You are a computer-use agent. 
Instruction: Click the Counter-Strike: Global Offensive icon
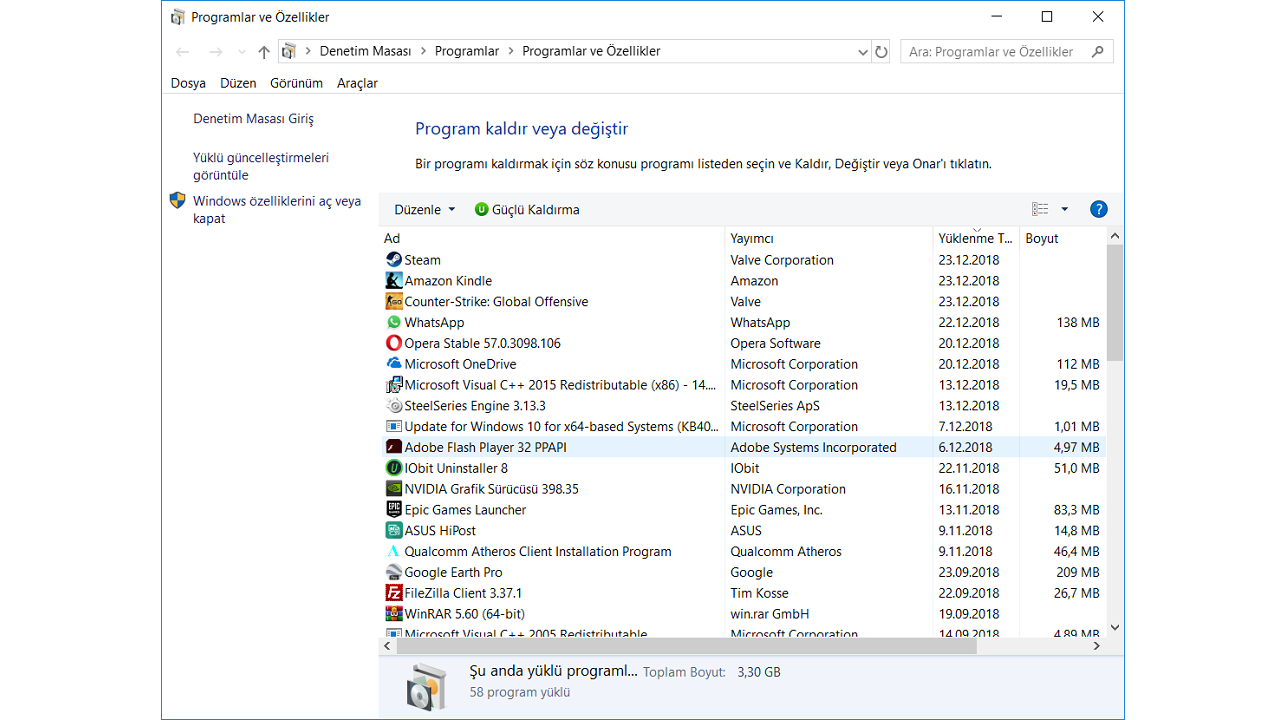pos(394,302)
